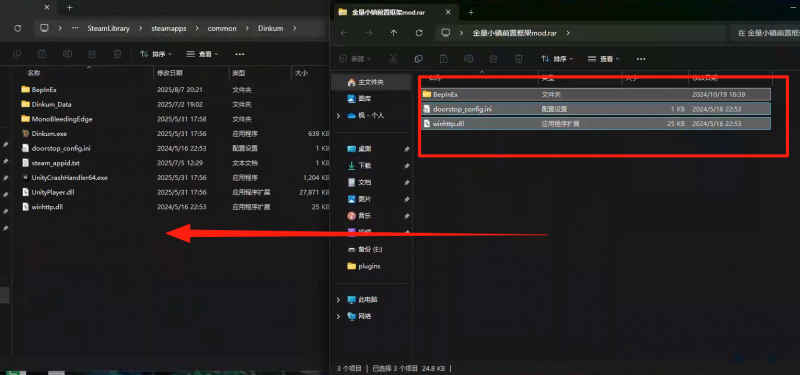Screen dimensions: 800x375
Task: Expand the 网络 tree node
Action: coord(338,316)
